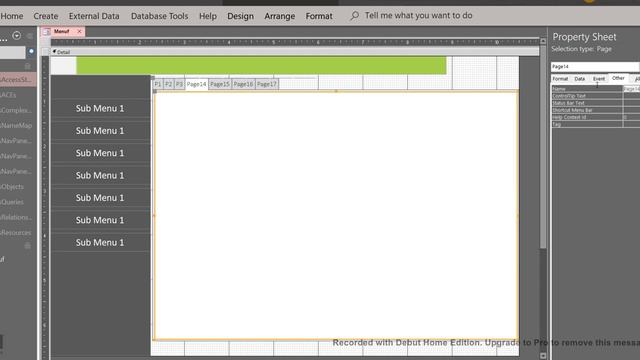
Task: Click the Tag property row
Action: pos(596,124)
